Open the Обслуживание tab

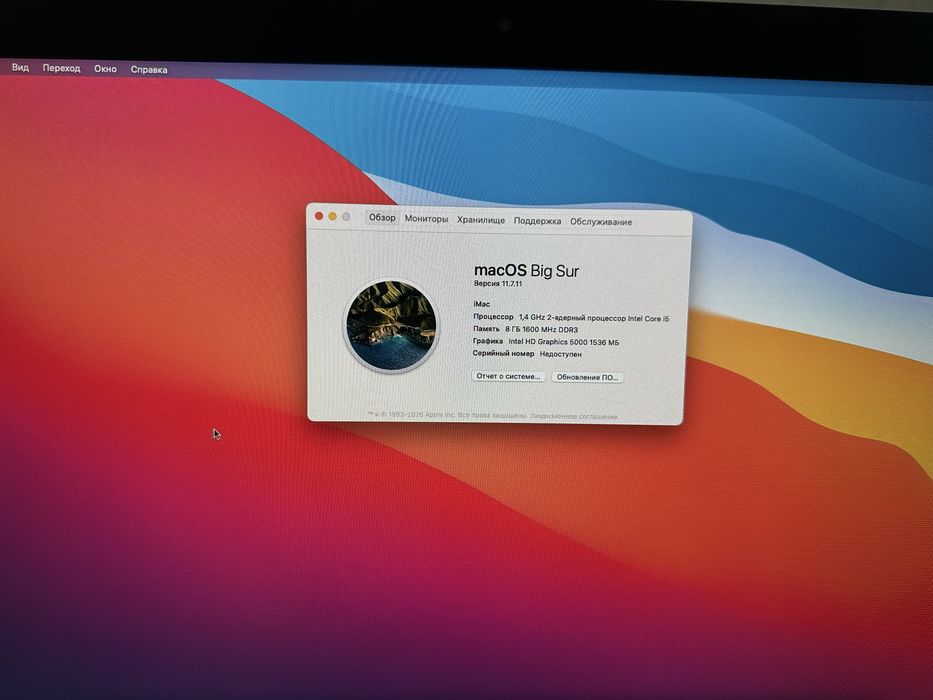pyautogui.click(x=601, y=221)
